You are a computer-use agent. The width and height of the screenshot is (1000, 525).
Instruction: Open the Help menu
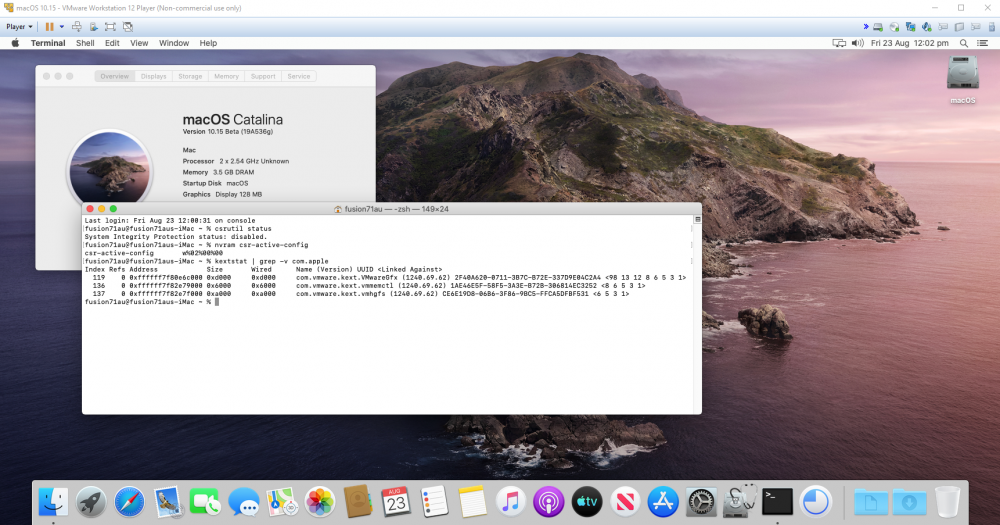point(208,43)
